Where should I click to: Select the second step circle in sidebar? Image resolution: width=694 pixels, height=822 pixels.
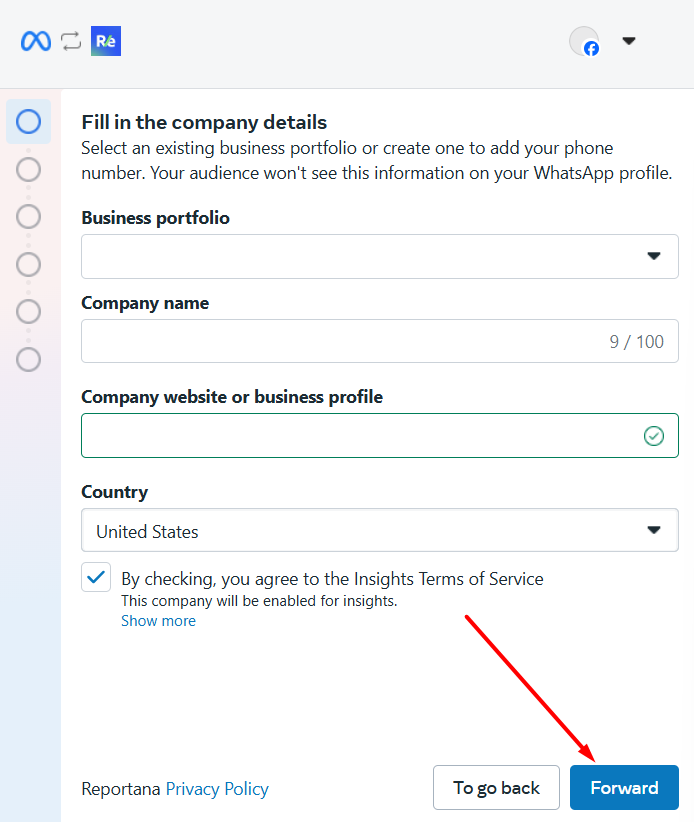click(x=29, y=169)
